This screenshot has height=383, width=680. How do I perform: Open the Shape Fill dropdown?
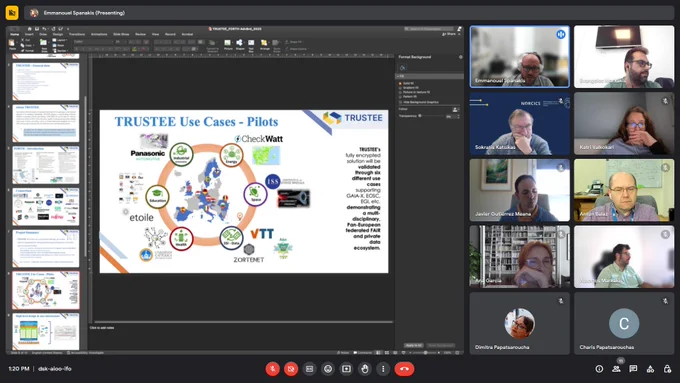294,42
